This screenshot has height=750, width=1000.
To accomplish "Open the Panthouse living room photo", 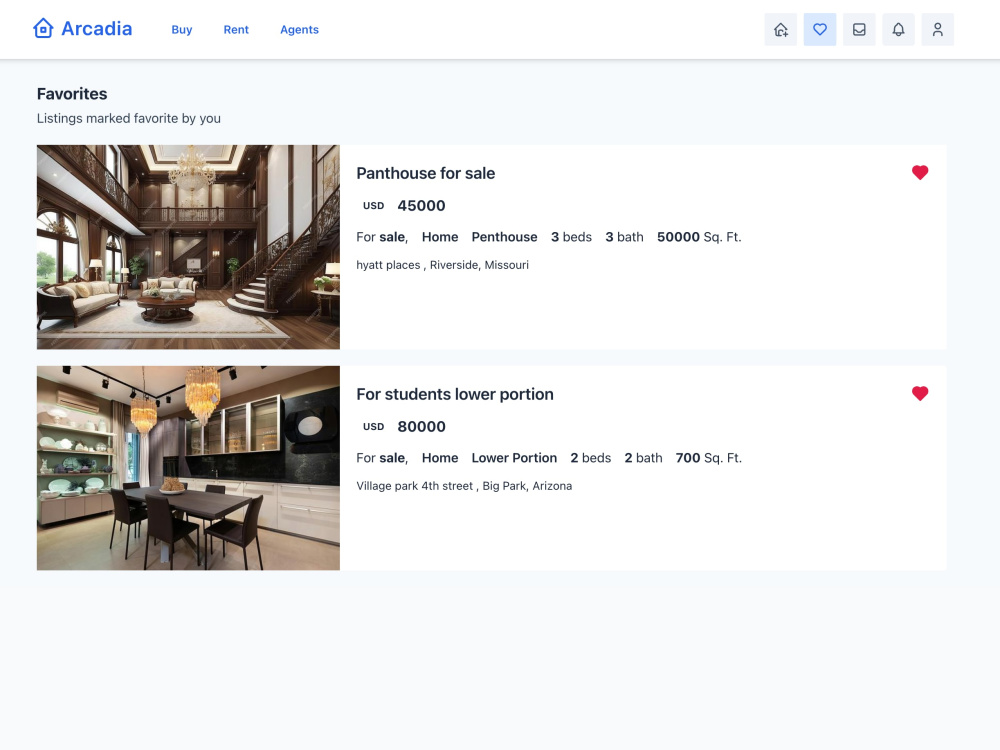I will 188,247.
